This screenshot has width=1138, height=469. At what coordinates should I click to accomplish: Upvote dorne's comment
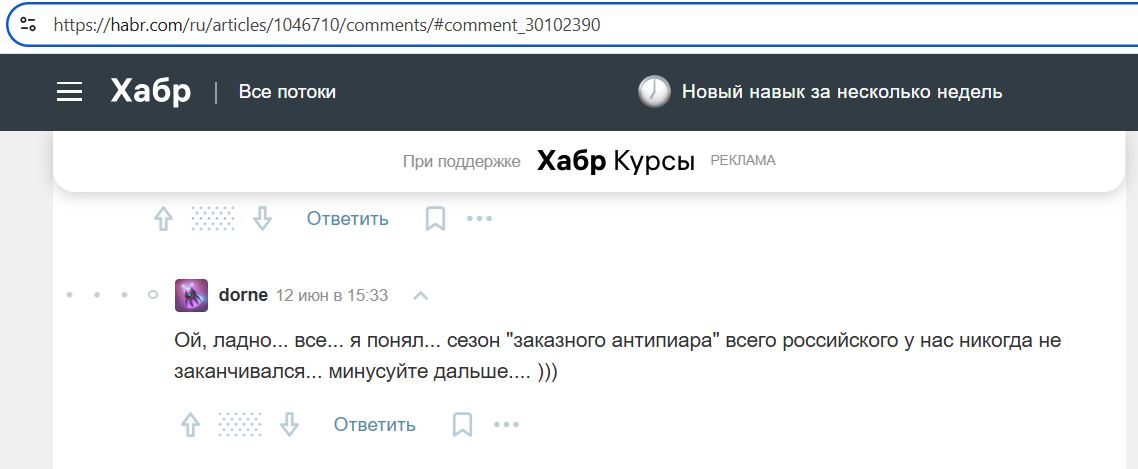[190, 425]
